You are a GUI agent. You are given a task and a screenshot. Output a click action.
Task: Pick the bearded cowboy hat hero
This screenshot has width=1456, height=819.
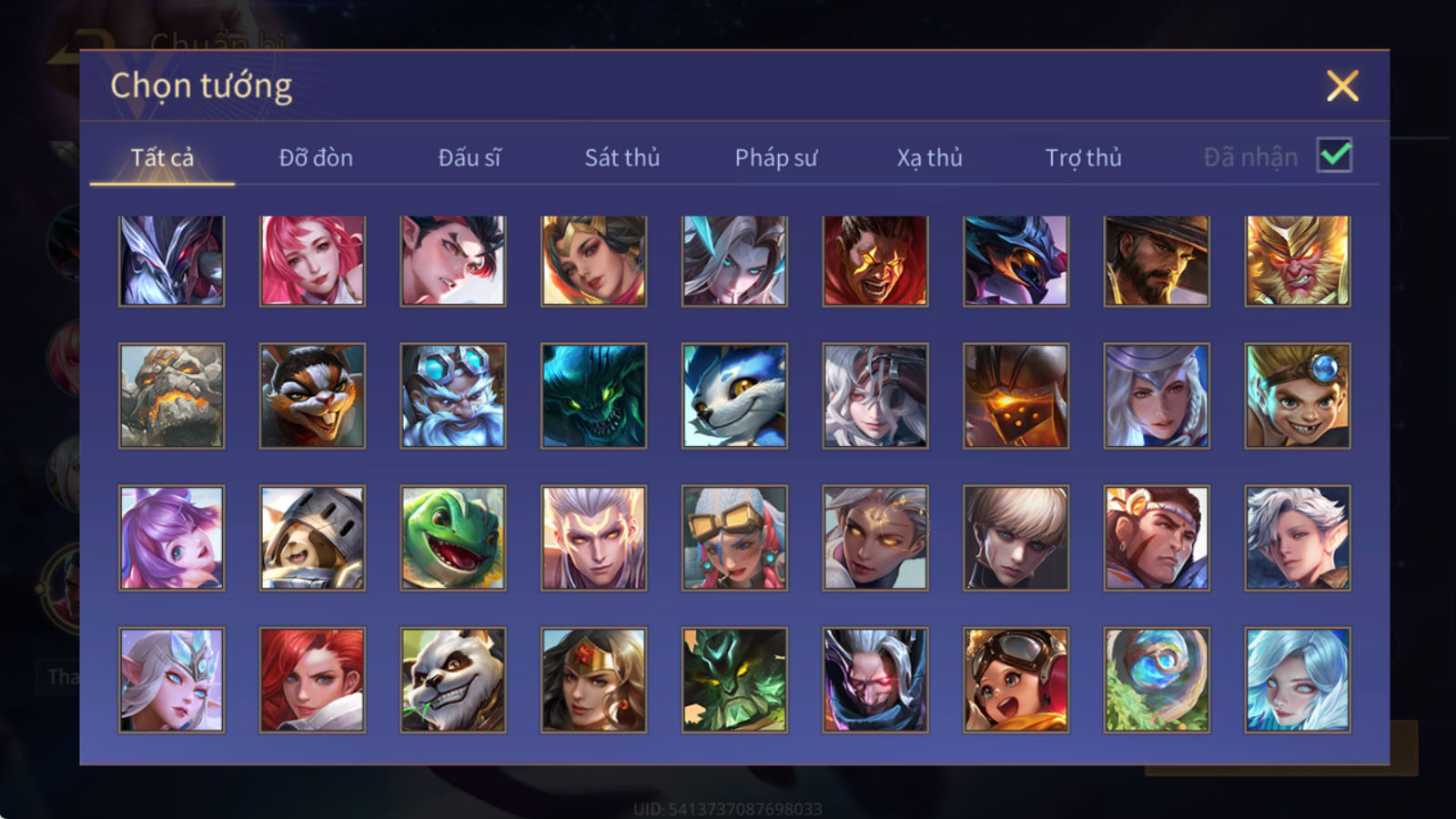point(1157,260)
